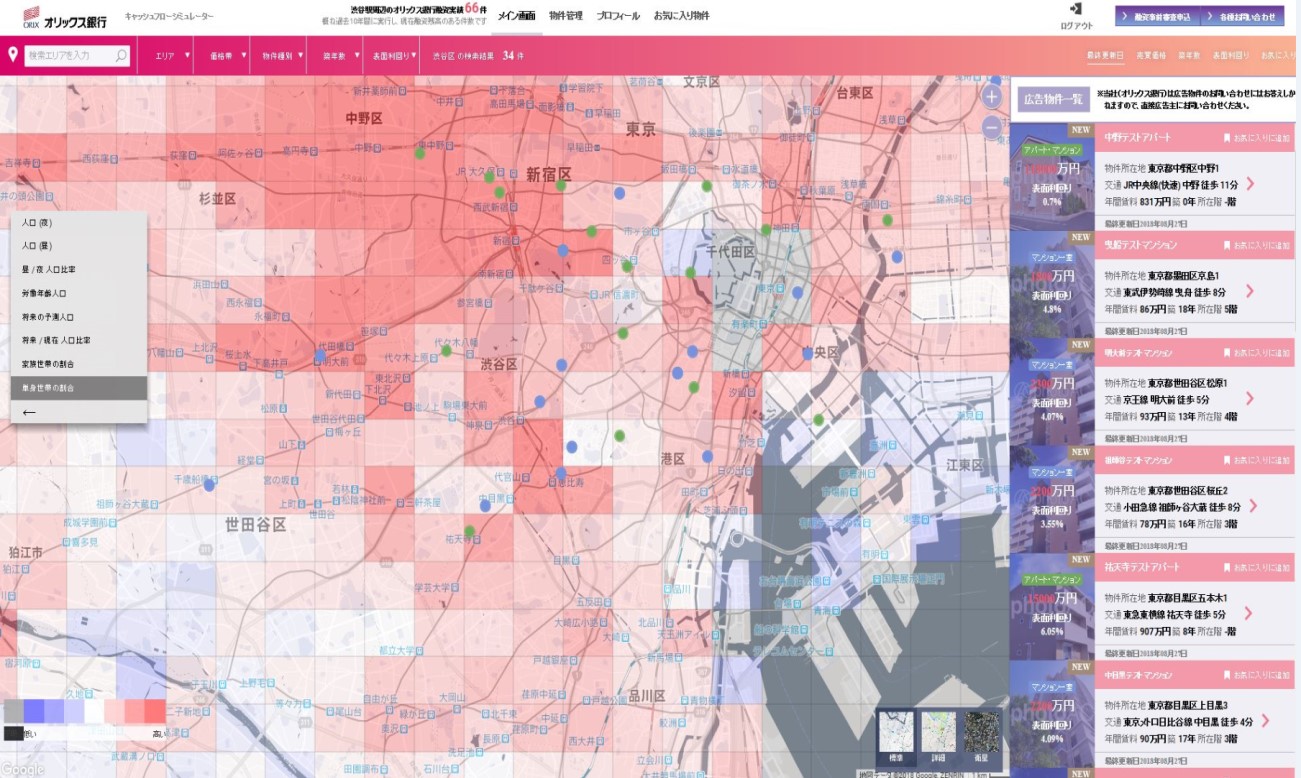Viewport: 1301px width, 778px height.
Task: Click the blue marker near 恵比寿
Action: pos(560,473)
